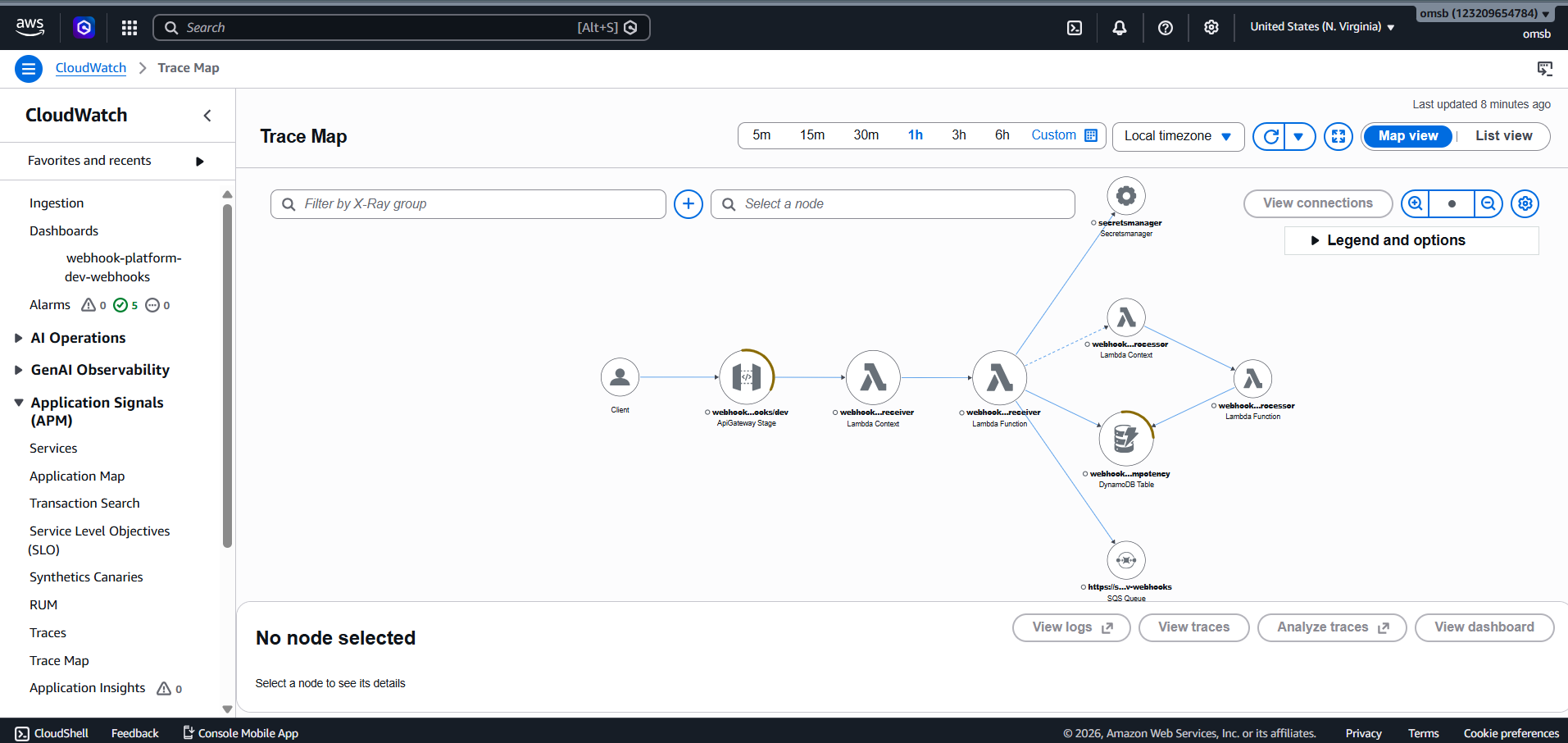The width and height of the screenshot is (1568, 743).
Task: Open the webhook-platform-dev-webhooks dashboard
Action: (124, 267)
